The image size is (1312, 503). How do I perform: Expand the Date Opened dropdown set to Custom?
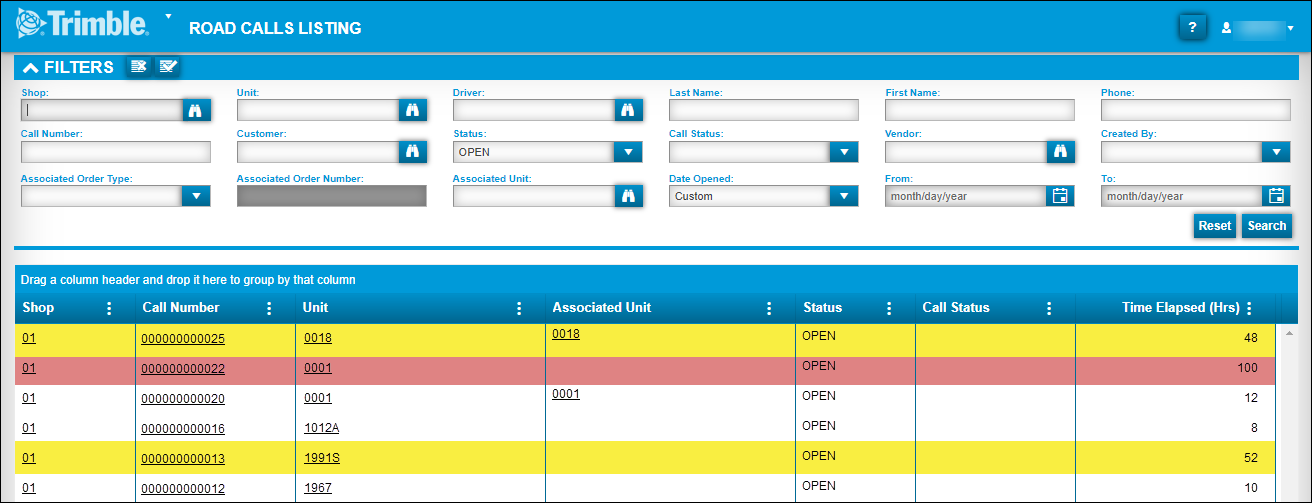(x=844, y=196)
